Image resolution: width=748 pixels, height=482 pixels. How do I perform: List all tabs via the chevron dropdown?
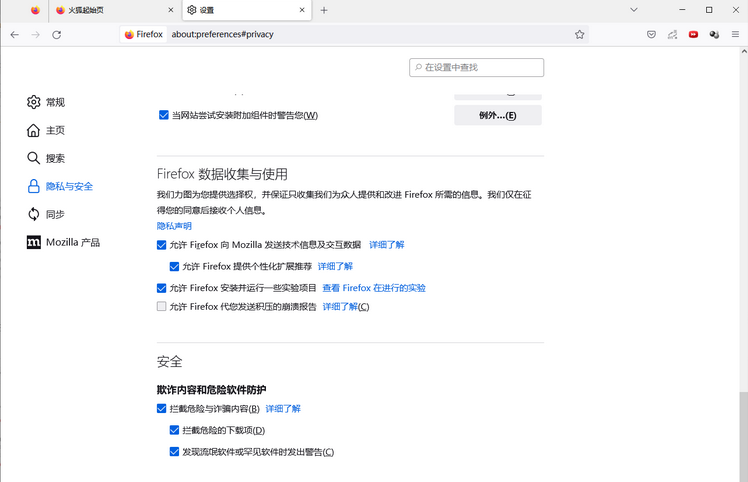pyautogui.click(x=634, y=10)
